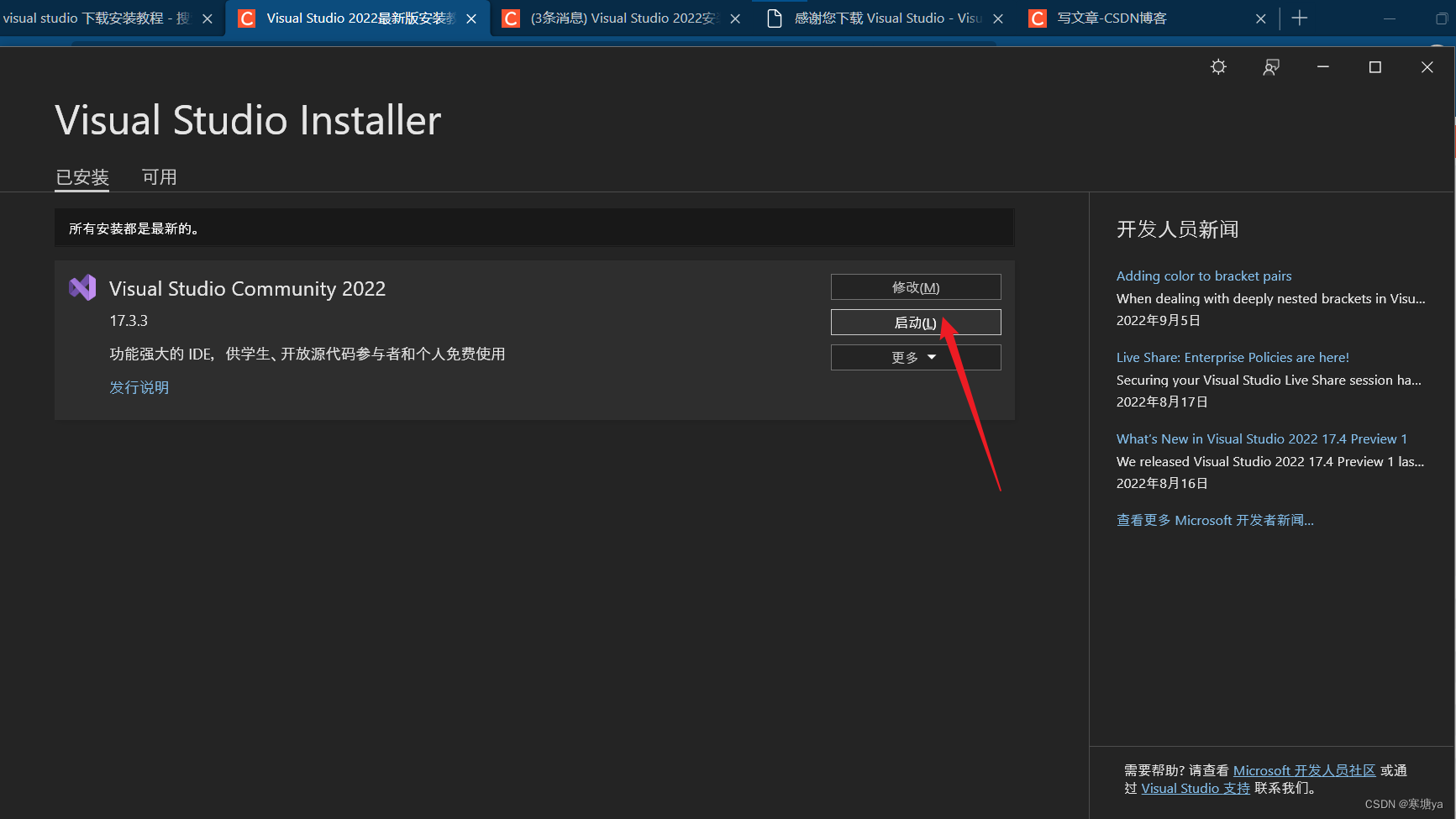
Task: Switch to browser tab '感谢您下载 Visual Studio'
Action: (x=887, y=18)
